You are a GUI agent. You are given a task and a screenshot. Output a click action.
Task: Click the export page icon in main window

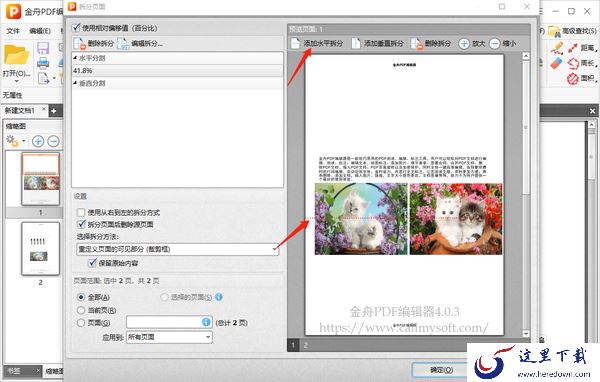[x=43, y=78]
